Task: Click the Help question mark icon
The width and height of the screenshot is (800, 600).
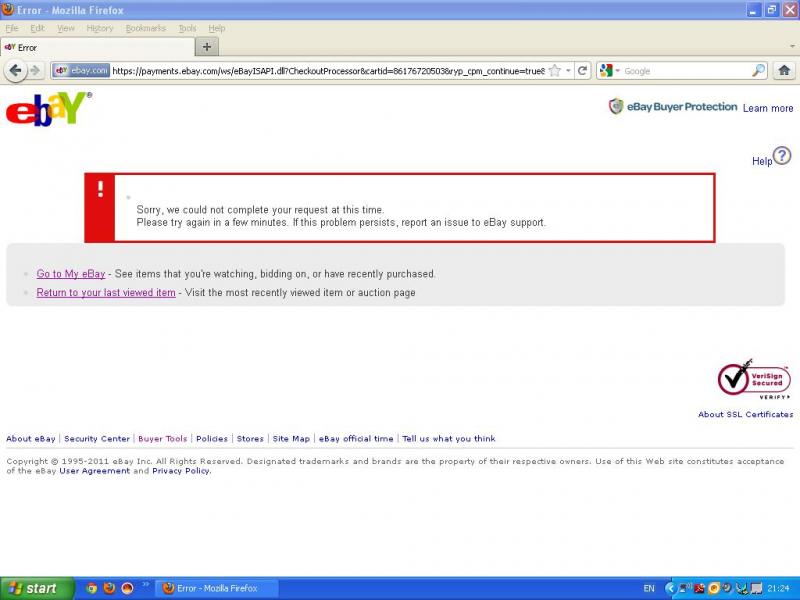Action: coord(782,156)
